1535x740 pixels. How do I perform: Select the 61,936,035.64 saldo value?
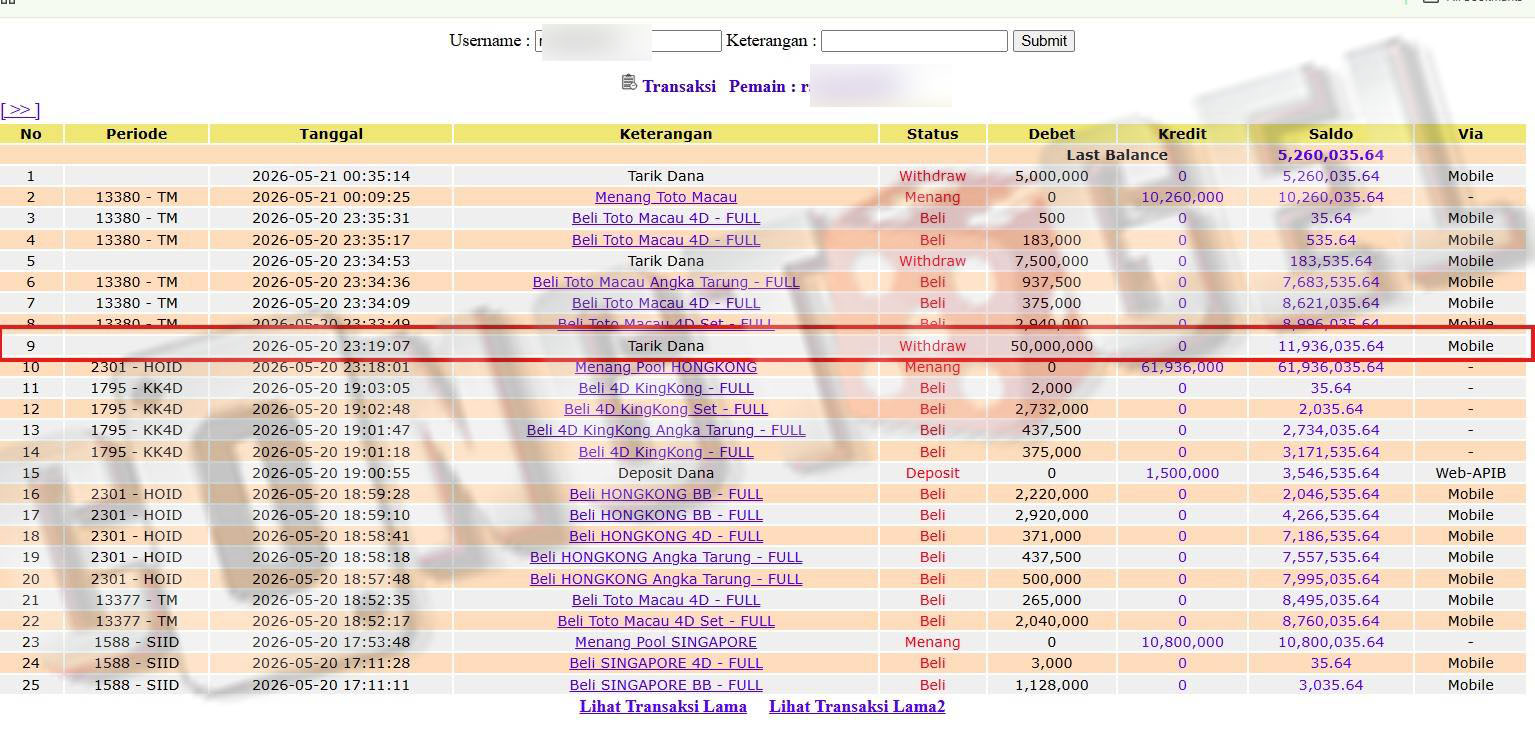click(x=1331, y=367)
